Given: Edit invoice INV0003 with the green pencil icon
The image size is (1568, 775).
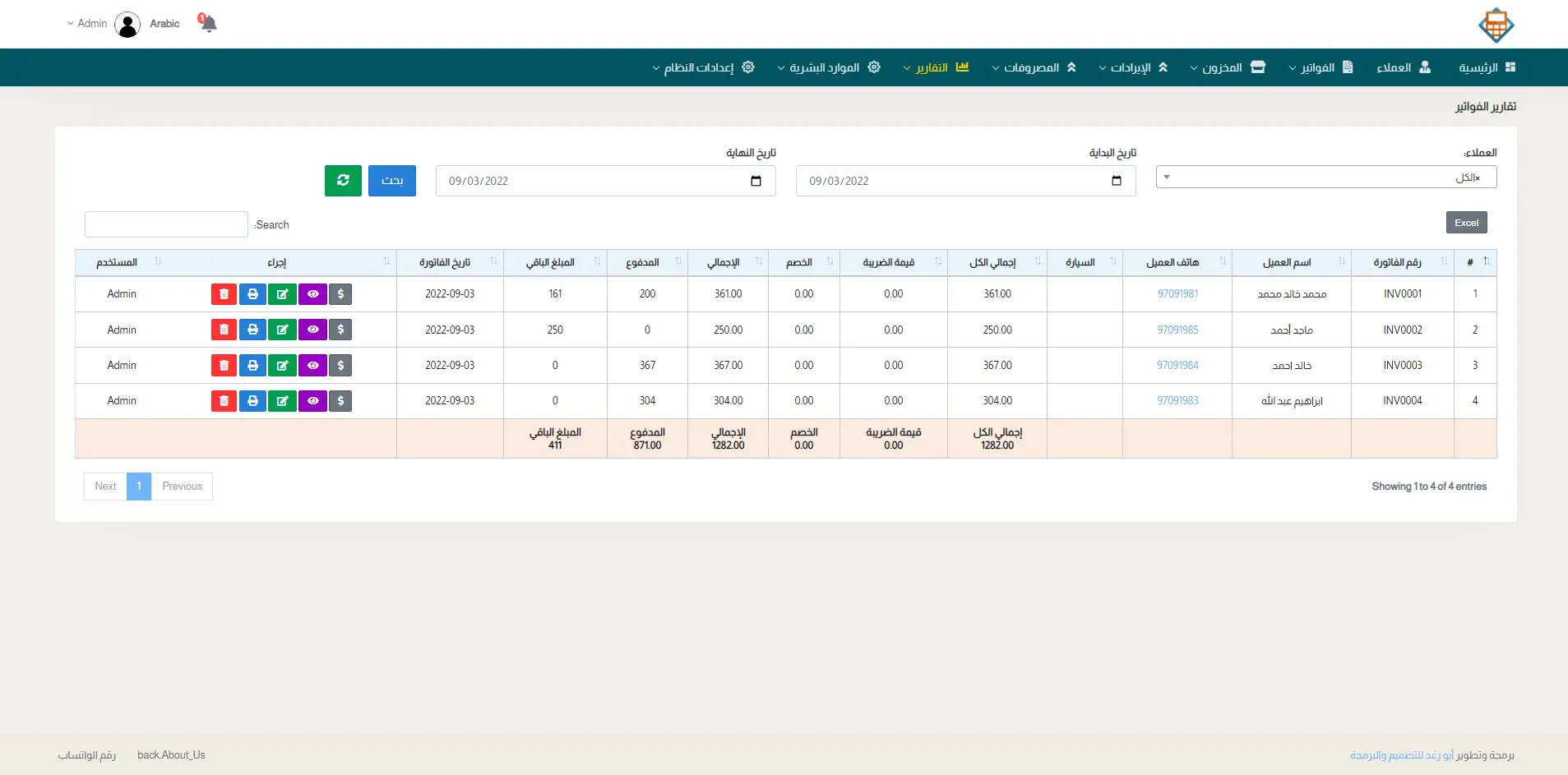Looking at the screenshot, I should tap(282, 366).
